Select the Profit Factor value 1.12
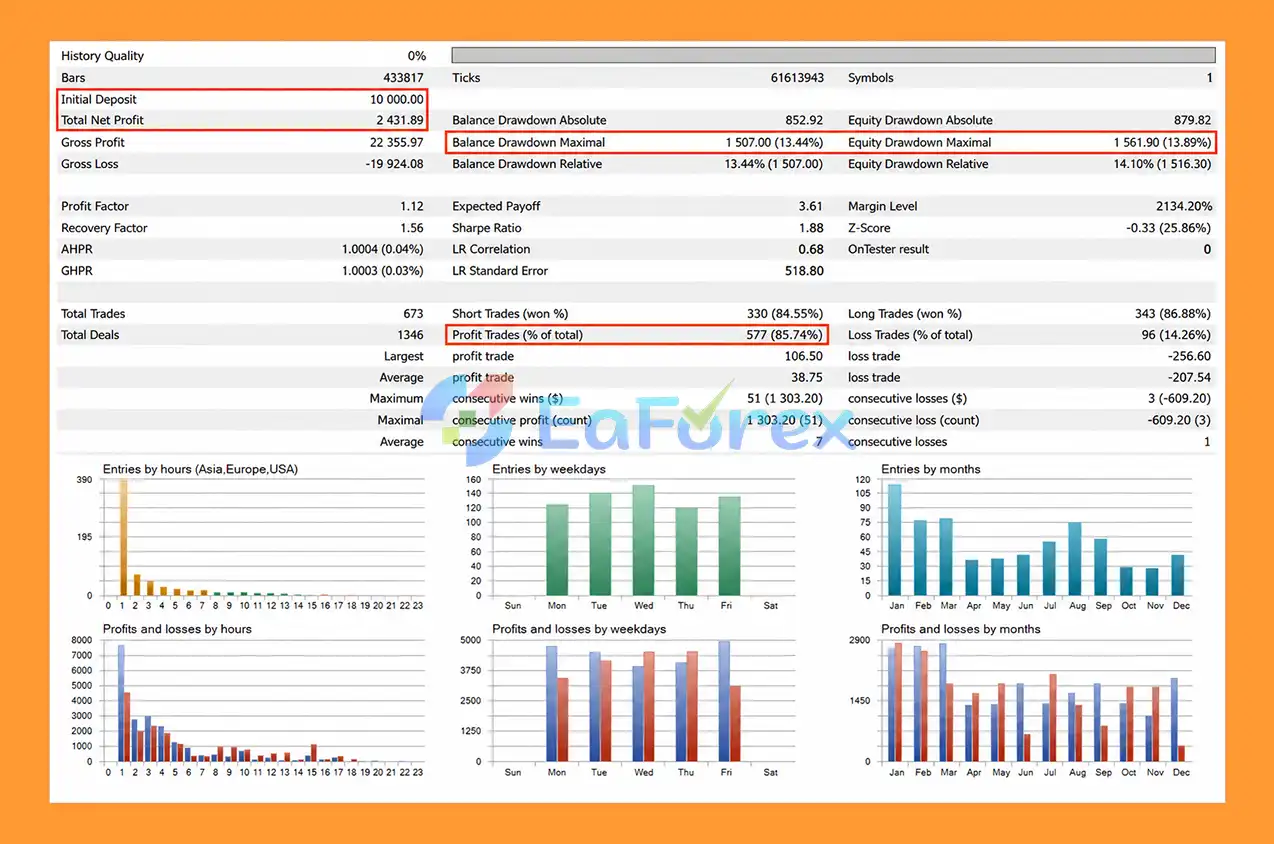Viewport: 1274px width, 844px height. (x=412, y=206)
